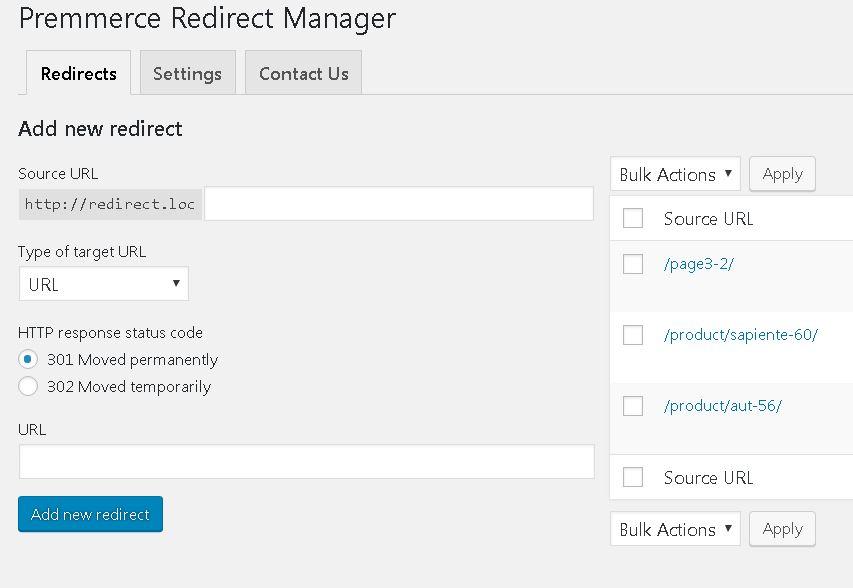Toggle the select-all checkbox in the header row
Image resolution: width=853 pixels, height=588 pixels.
(633, 218)
